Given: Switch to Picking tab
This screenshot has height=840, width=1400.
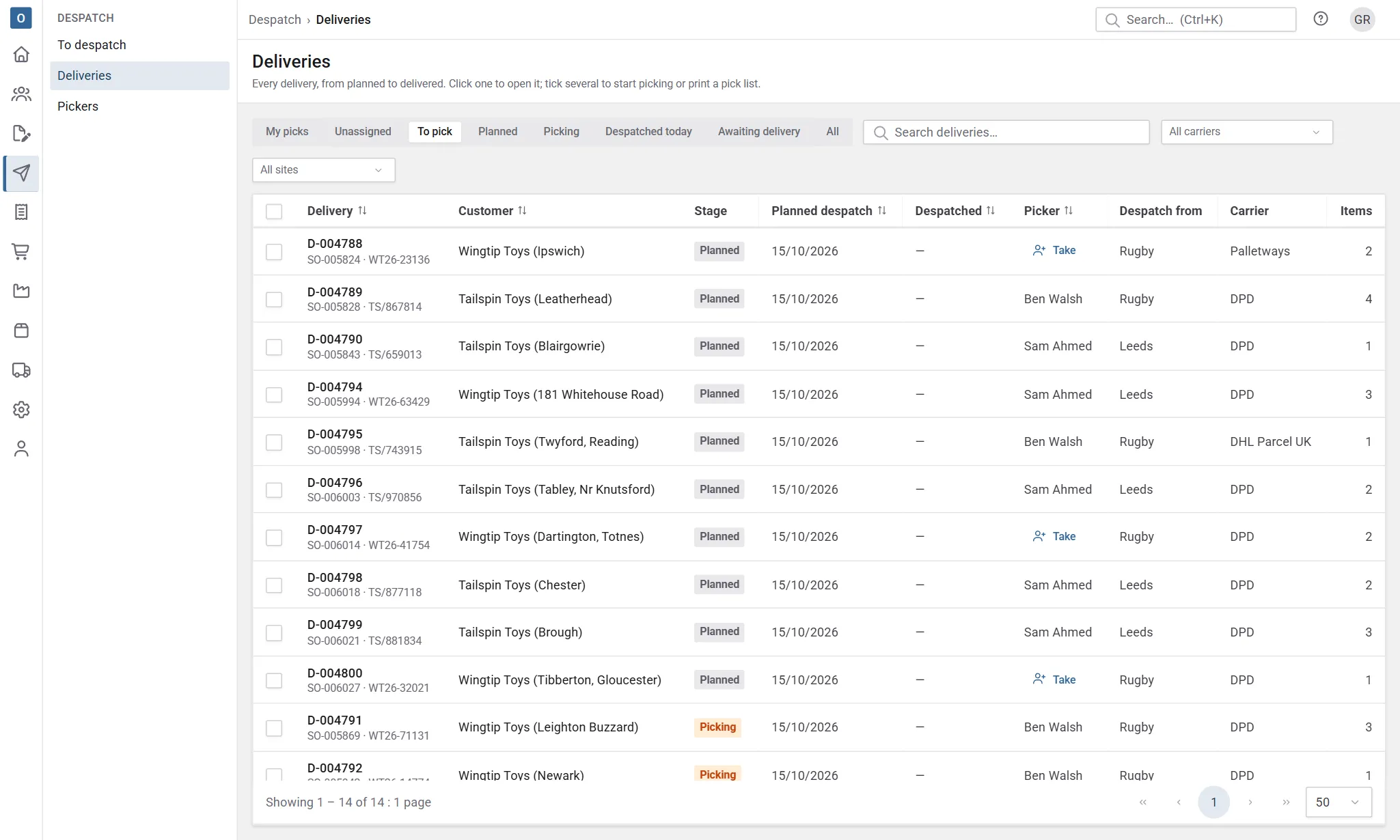Looking at the screenshot, I should coord(561,132).
